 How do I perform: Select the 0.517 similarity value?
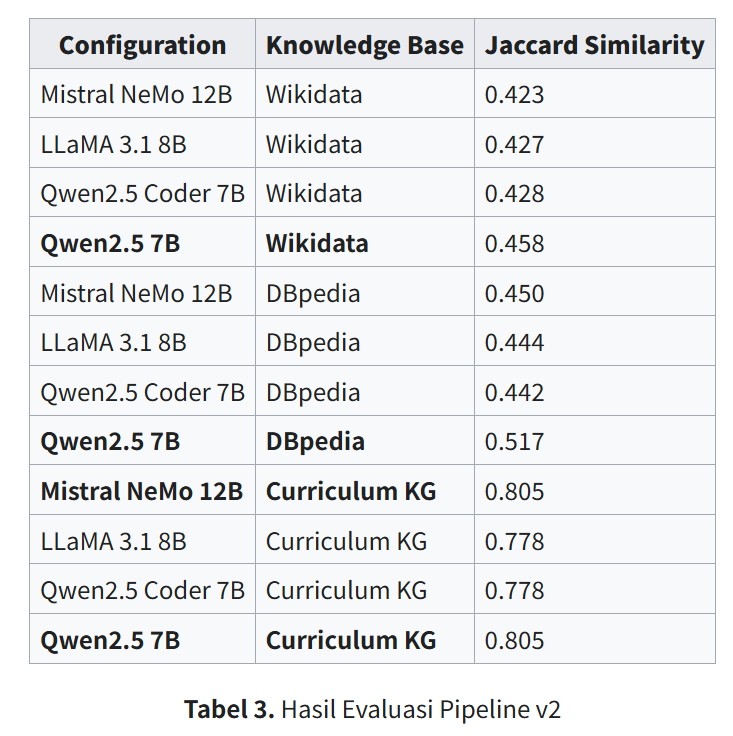click(514, 442)
